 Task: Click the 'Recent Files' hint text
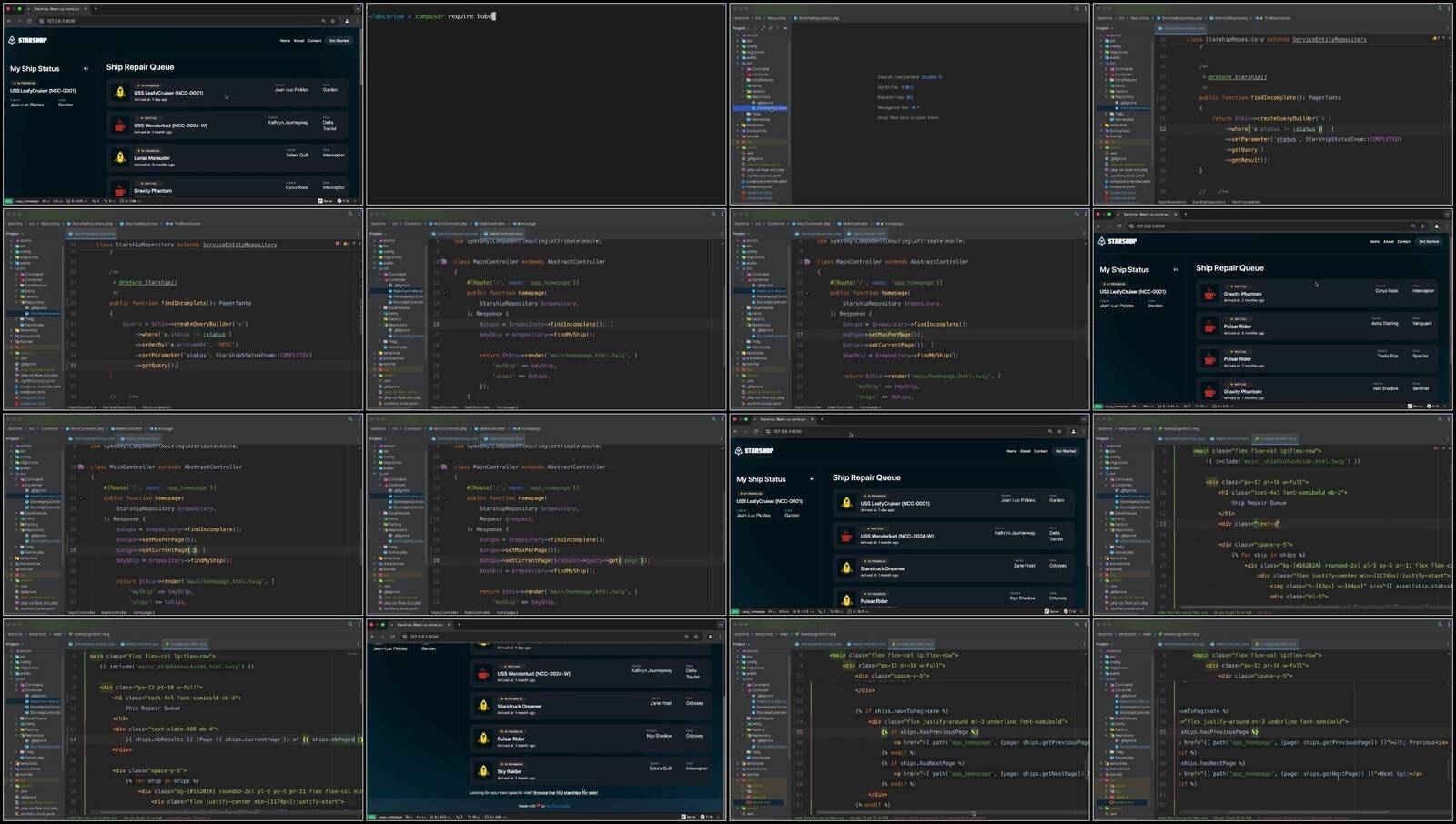(x=891, y=97)
